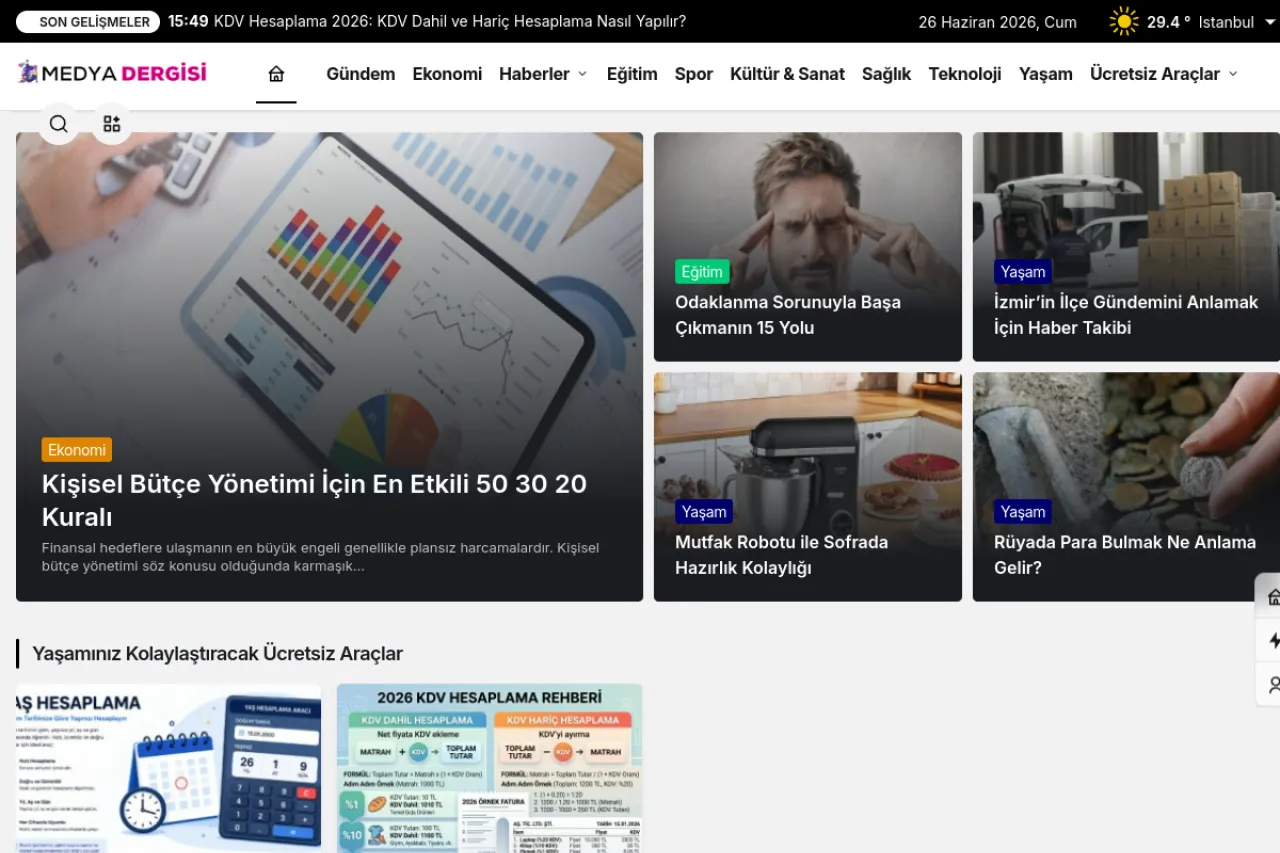Click the floating sidebar home icon
The height and width of the screenshot is (853, 1280).
point(1273,597)
